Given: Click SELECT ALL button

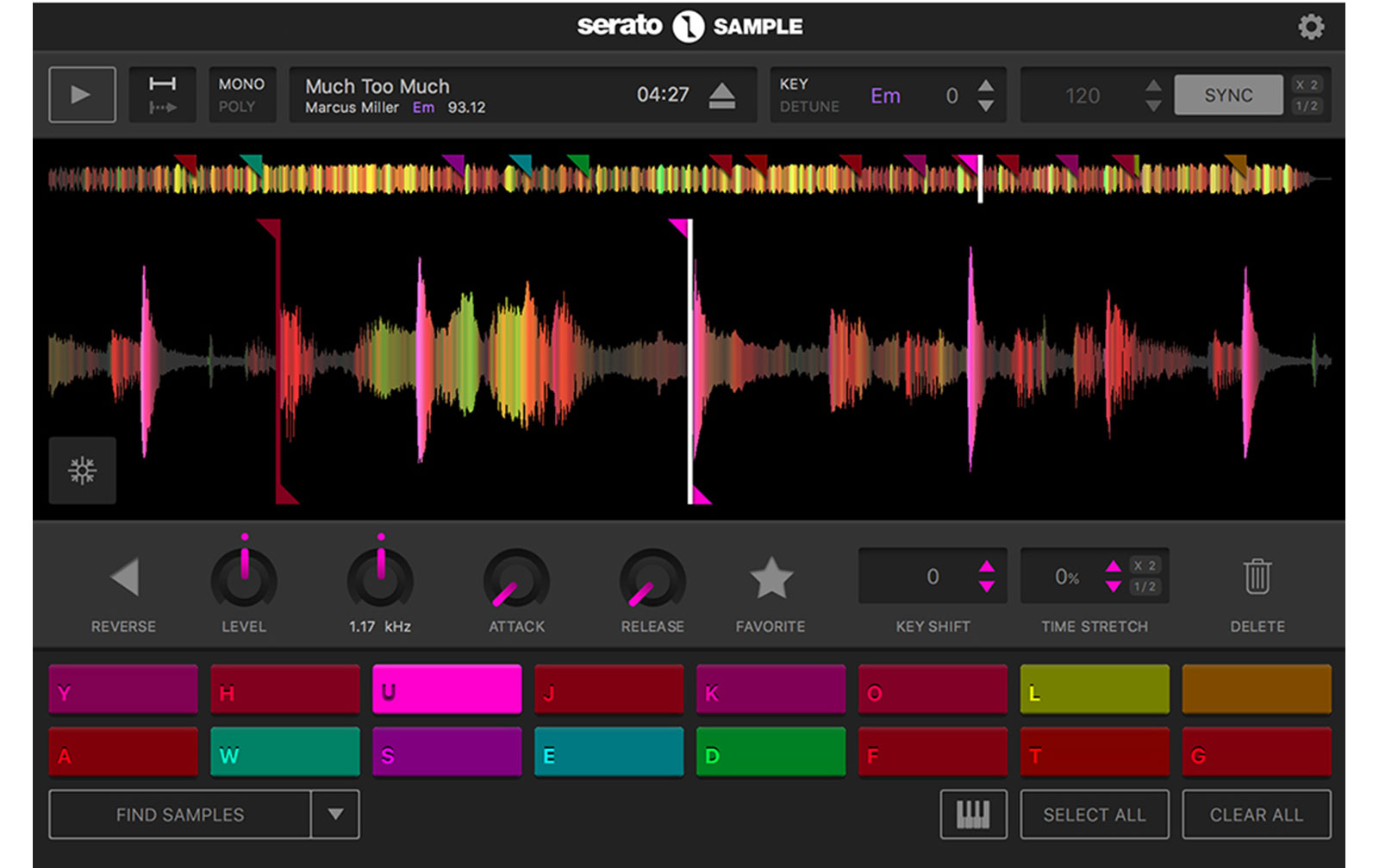Looking at the screenshot, I should (1095, 815).
